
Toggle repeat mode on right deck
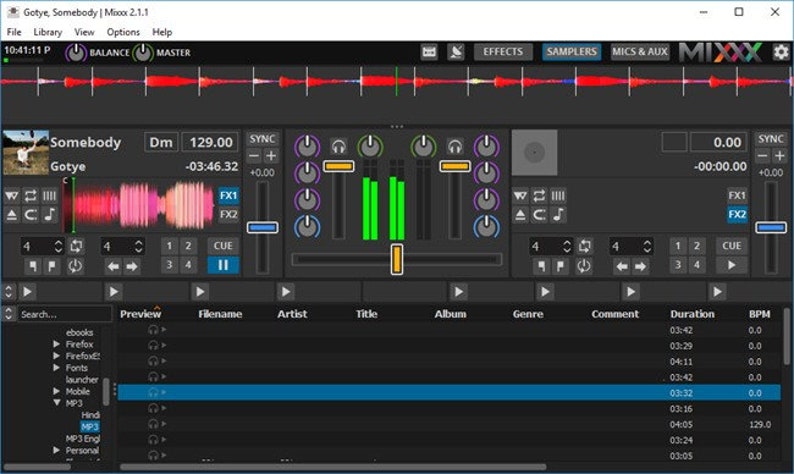tap(539, 195)
